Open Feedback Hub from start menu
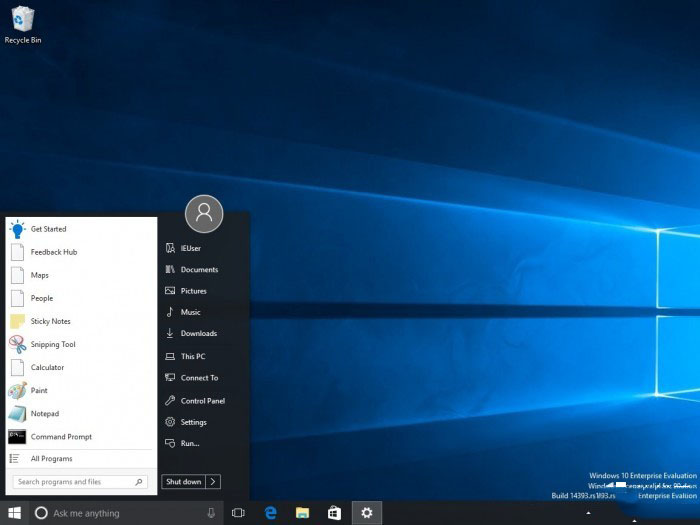The width and height of the screenshot is (700, 525). coord(81,252)
